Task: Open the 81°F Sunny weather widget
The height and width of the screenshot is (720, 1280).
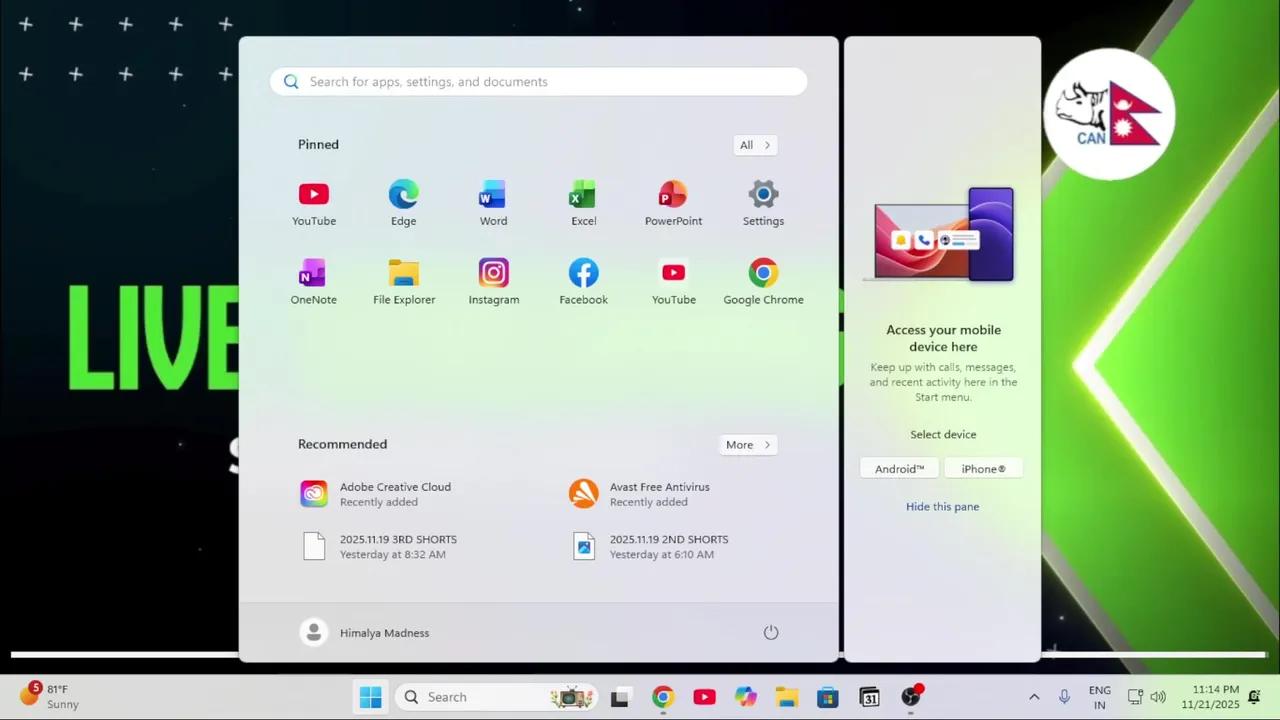Action: point(49,697)
